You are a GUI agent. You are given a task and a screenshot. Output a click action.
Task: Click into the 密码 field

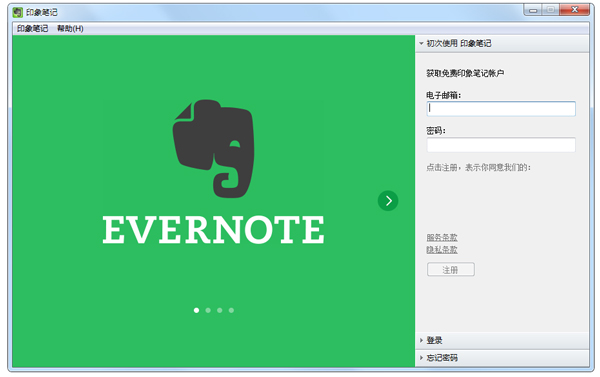click(x=501, y=145)
